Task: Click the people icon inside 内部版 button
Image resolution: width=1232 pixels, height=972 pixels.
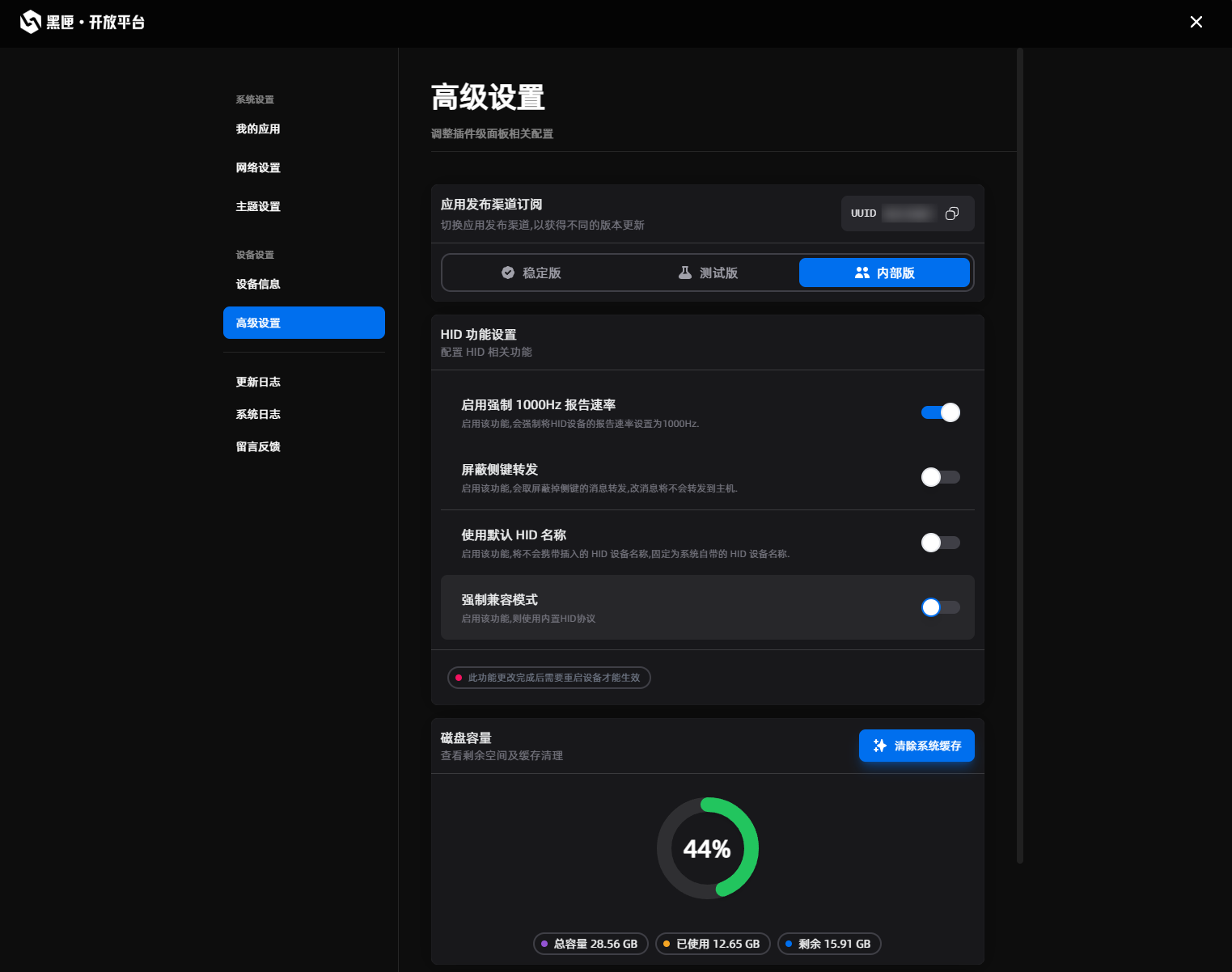Action: 861,273
